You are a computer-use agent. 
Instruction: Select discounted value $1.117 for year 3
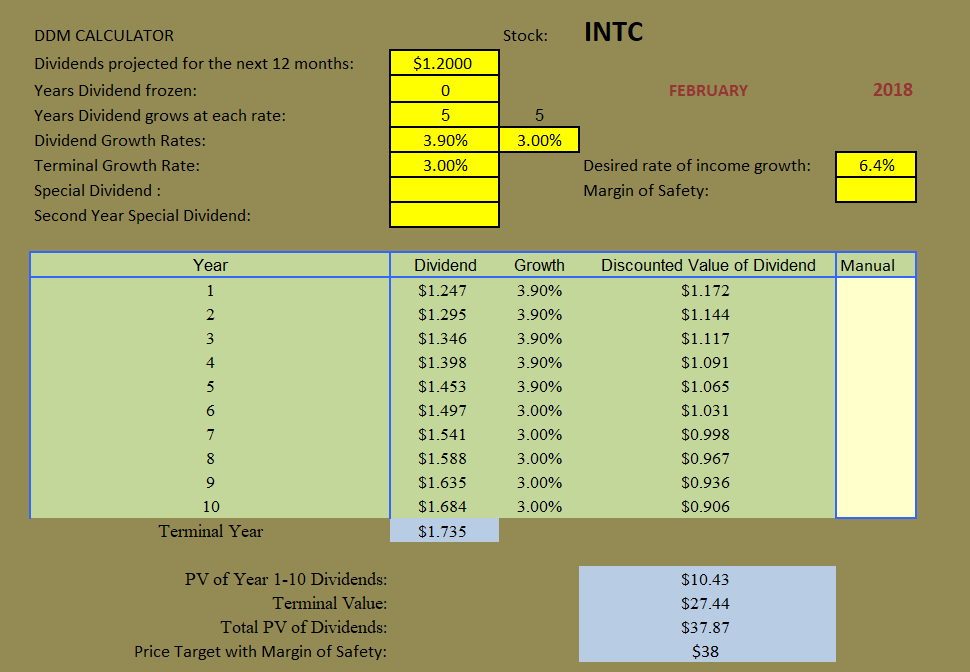(x=705, y=338)
